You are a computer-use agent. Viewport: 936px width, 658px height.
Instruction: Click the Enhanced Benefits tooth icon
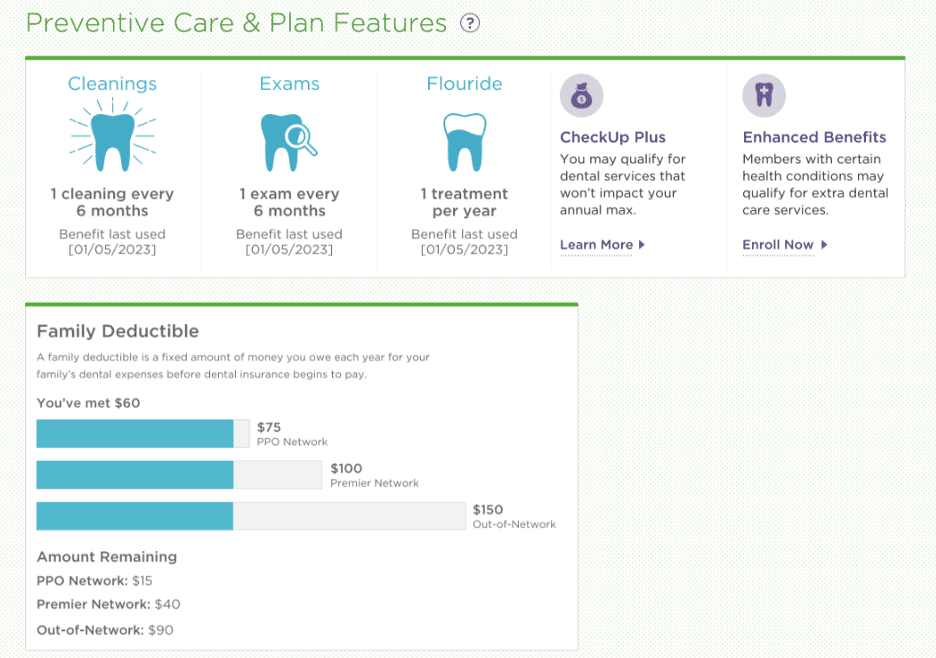point(764,96)
